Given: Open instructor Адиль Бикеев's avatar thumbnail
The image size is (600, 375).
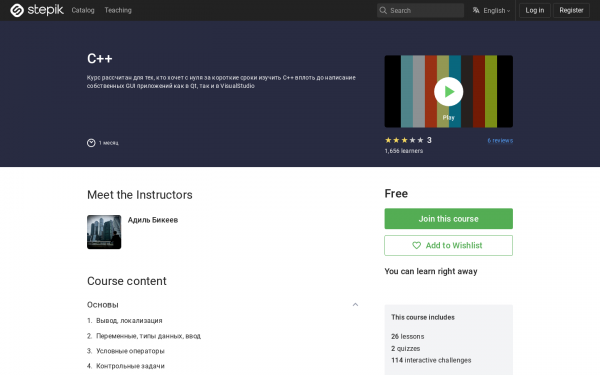Looking at the screenshot, I should 104,232.
